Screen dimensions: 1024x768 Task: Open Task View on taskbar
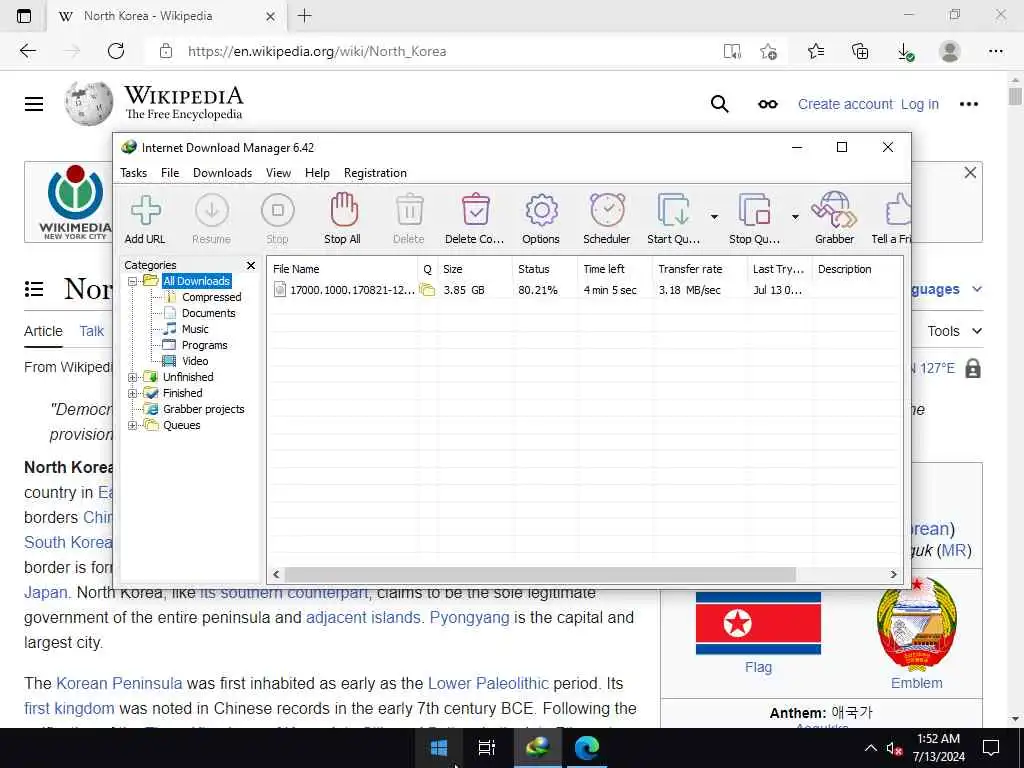tap(487, 748)
